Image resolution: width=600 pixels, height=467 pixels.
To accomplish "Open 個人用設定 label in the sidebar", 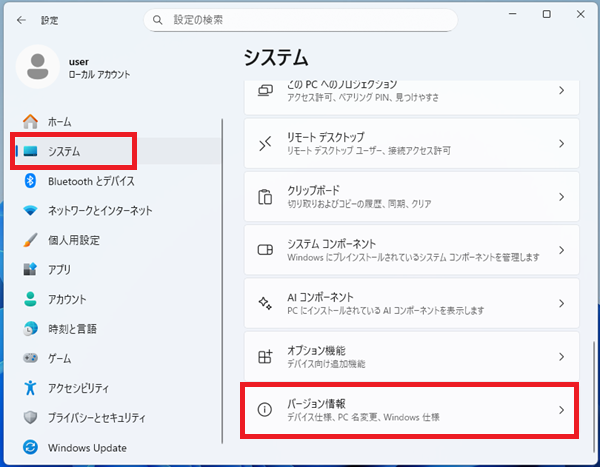I will tap(74, 240).
